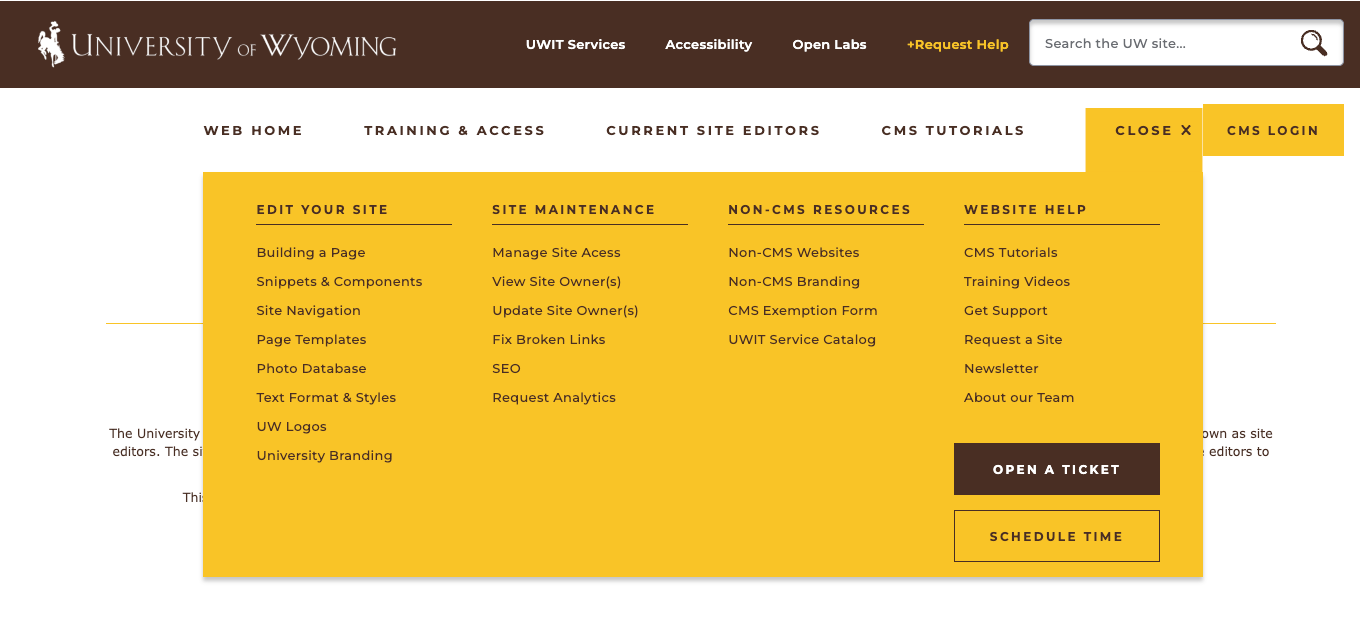Screen dimensions: 1360x619
Task: Click the NON-CMS RESOURCES heading
Action: [820, 209]
